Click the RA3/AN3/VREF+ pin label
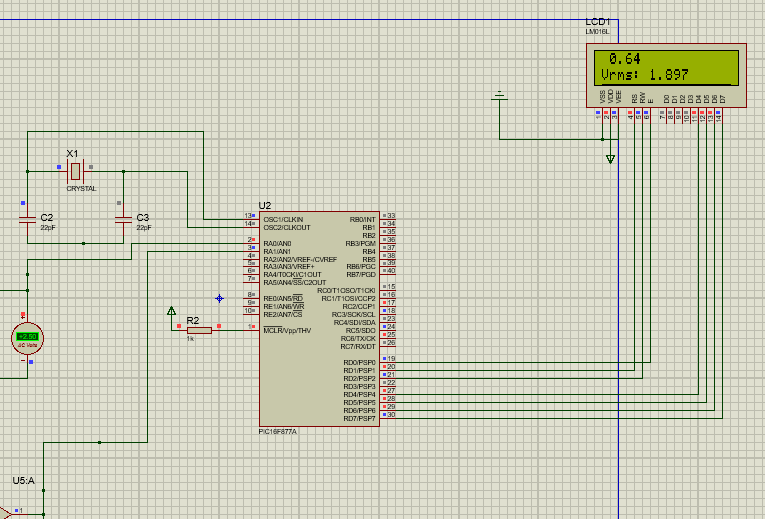This screenshot has width=765, height=519. tap(289, 267)
